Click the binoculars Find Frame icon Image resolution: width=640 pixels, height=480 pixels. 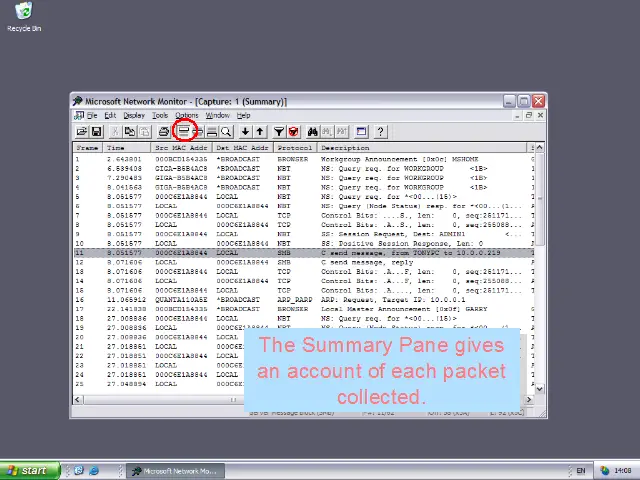coord(313,131)
